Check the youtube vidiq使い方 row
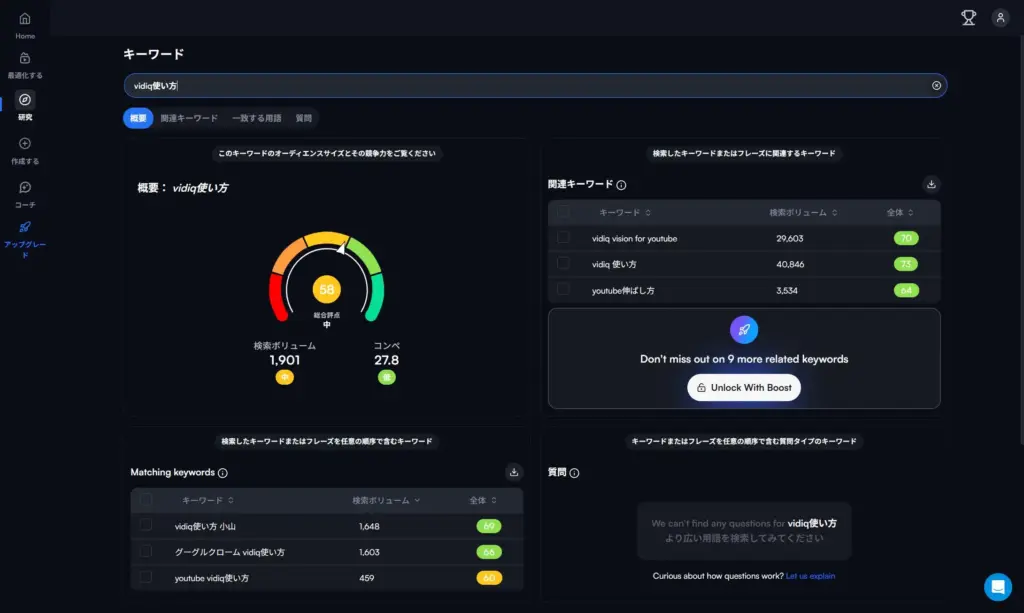This screenshot has width=1024, height=613. [x=146, y=578]
